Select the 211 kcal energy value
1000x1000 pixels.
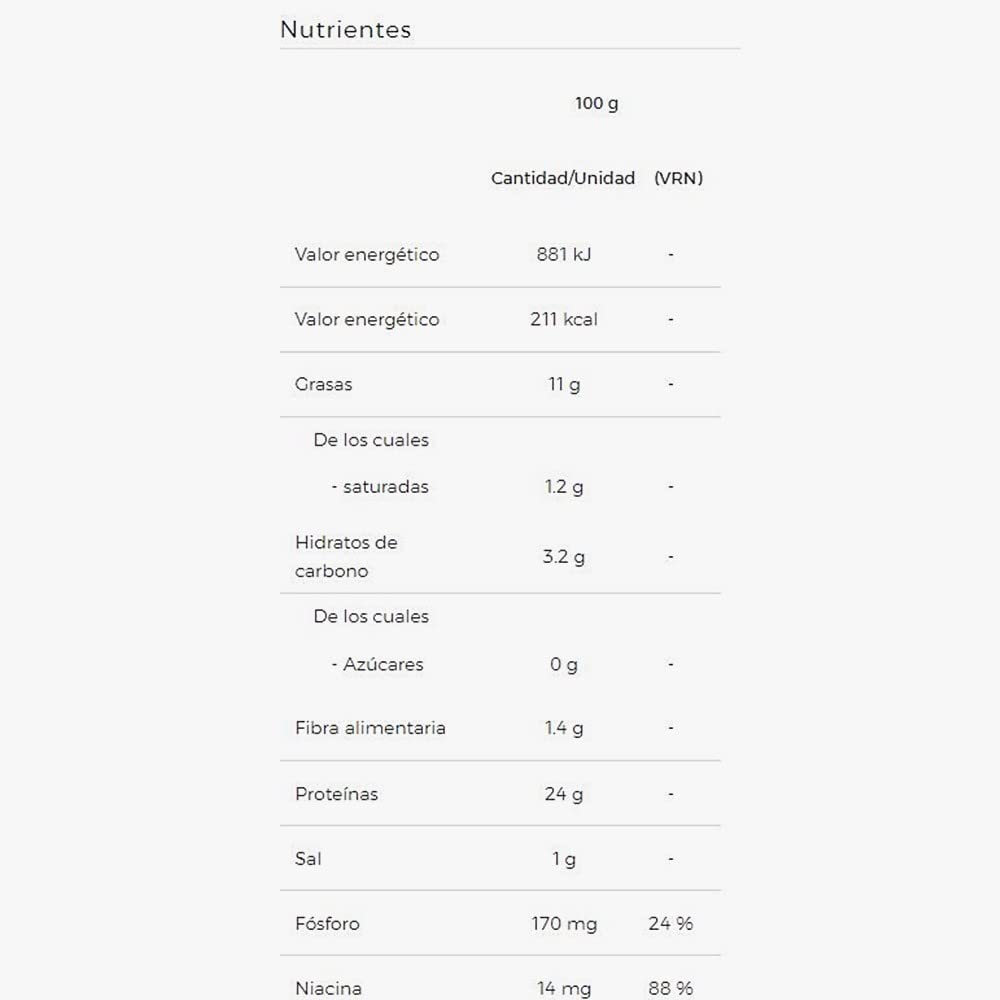564,319
